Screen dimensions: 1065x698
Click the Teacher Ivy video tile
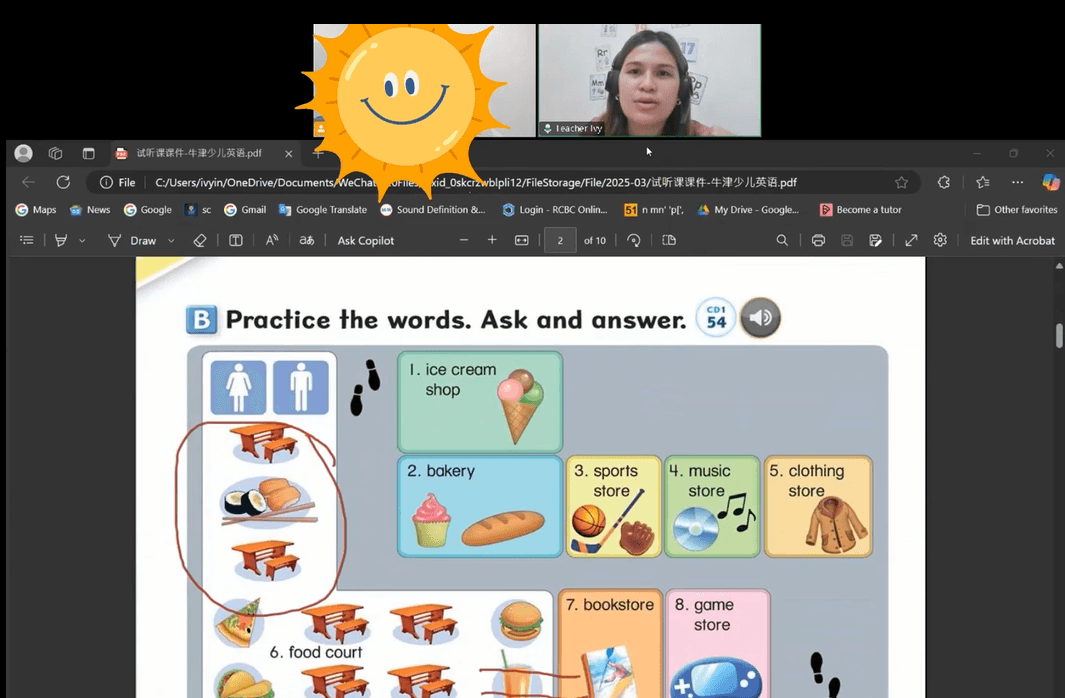pyautogui.click(x=649, y=80)
